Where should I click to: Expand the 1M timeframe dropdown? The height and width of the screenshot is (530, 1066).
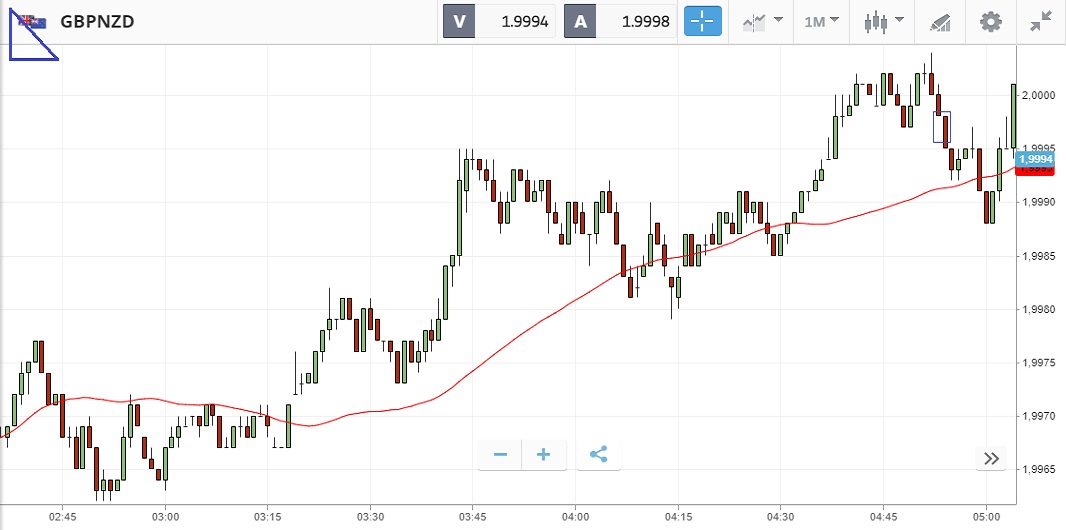pyautogui.click(x=821, y=21)
